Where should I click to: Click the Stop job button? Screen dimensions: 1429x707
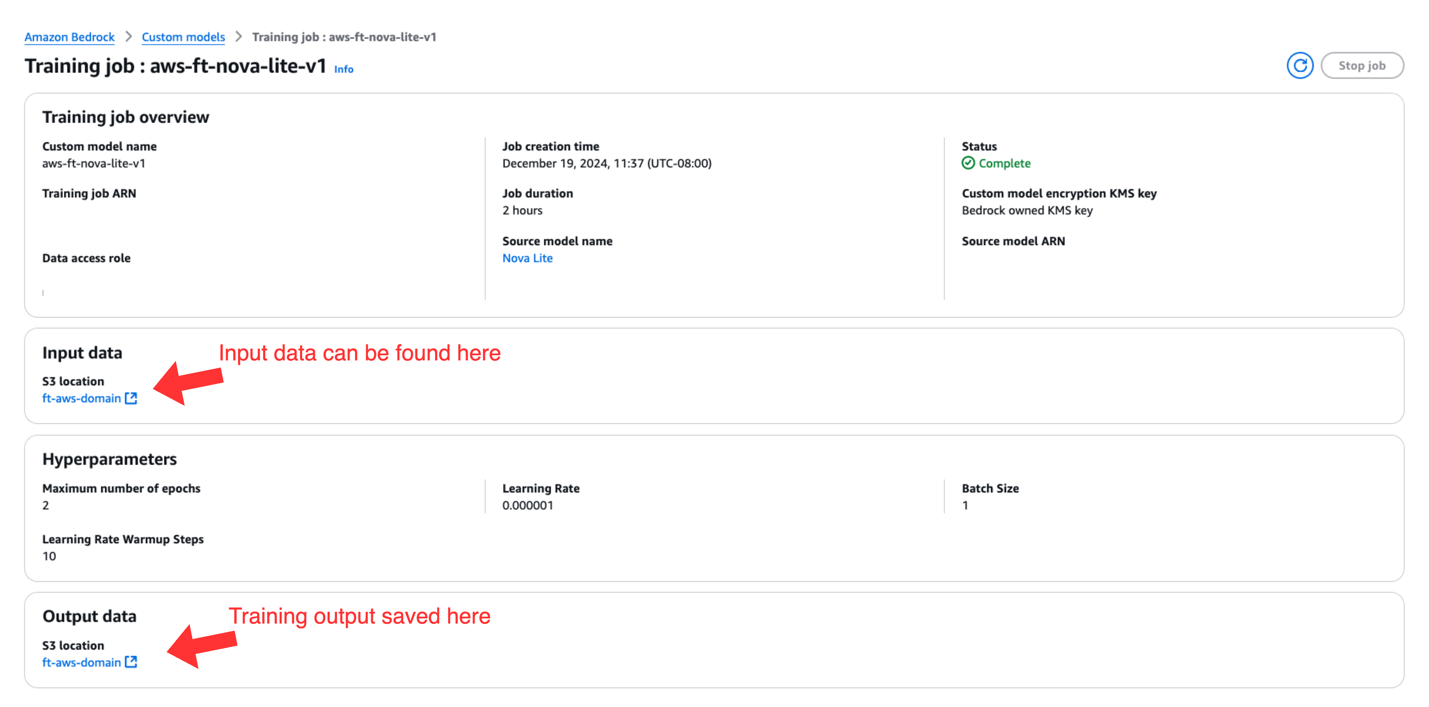[1362, 66]
